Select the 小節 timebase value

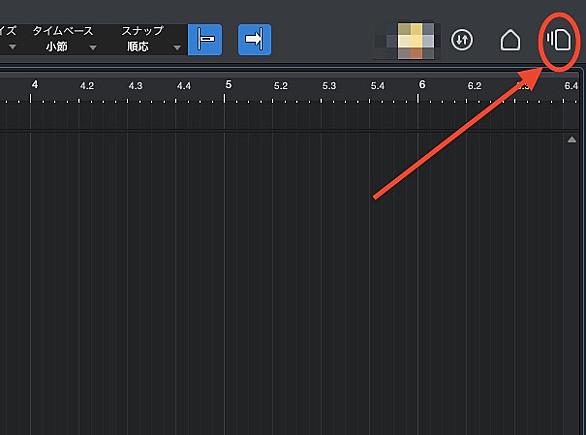pos(56,47)
